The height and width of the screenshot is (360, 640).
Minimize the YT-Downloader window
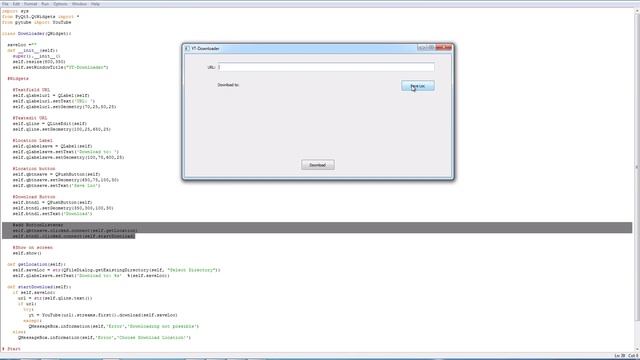[x=421, y=48]
